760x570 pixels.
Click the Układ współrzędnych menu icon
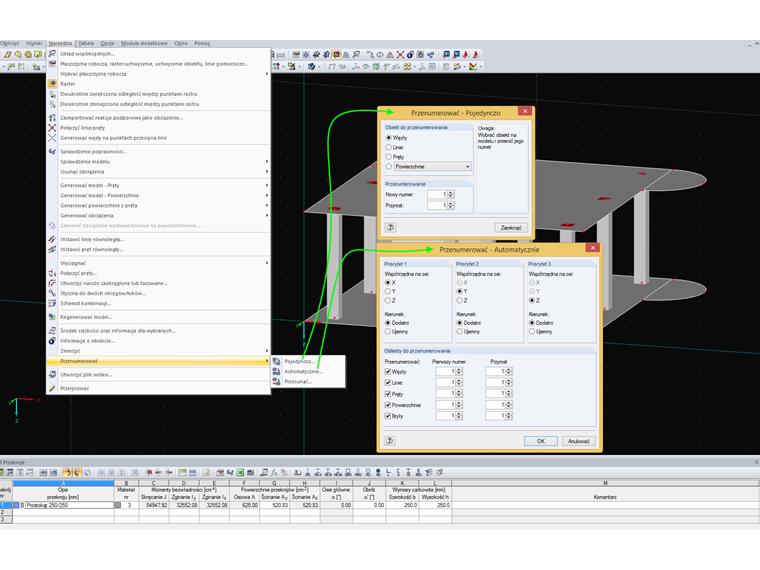tap(52, 54)
